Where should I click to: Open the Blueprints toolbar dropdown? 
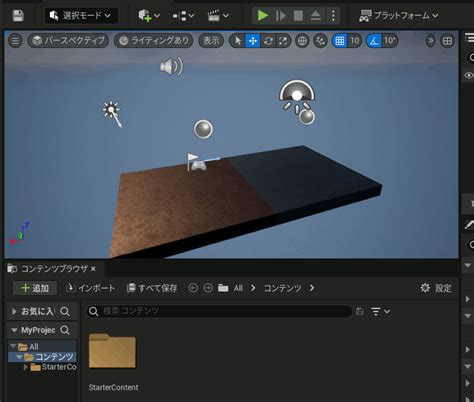point(183,16)
